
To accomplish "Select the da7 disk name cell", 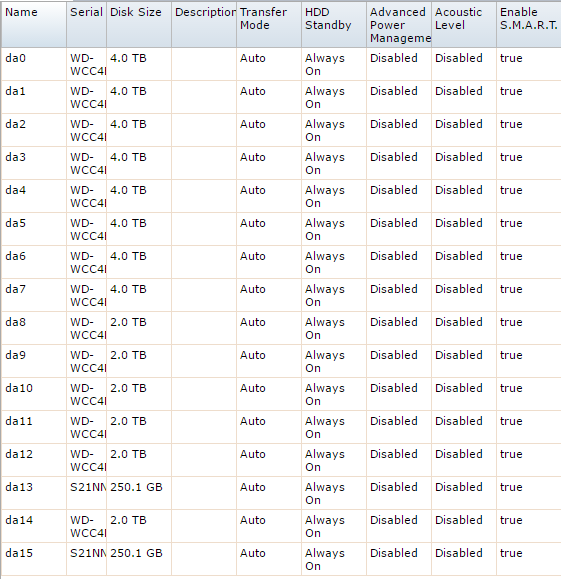I will pos(34,295).
